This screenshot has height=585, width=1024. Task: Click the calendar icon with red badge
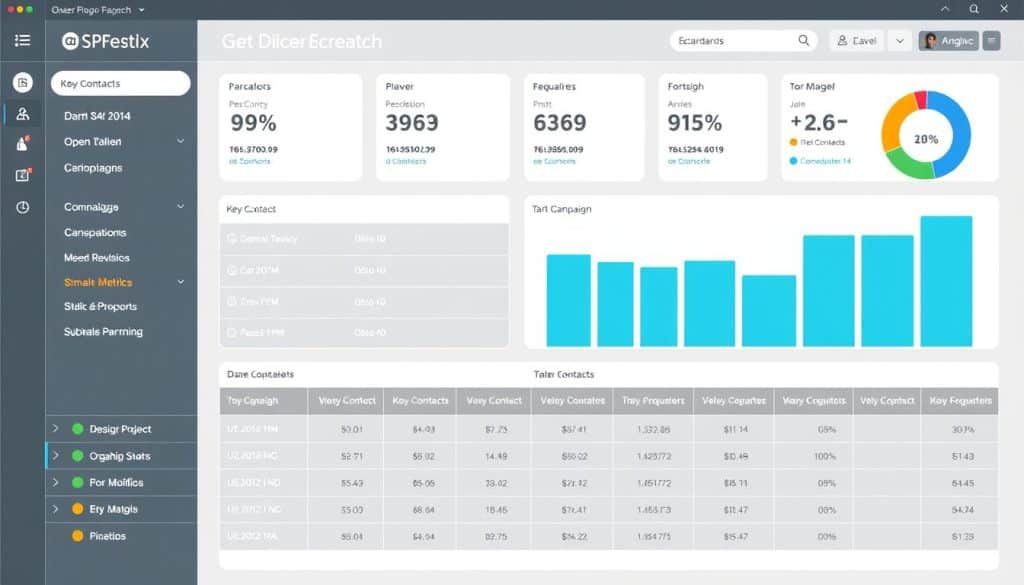[x=22, y=175]
